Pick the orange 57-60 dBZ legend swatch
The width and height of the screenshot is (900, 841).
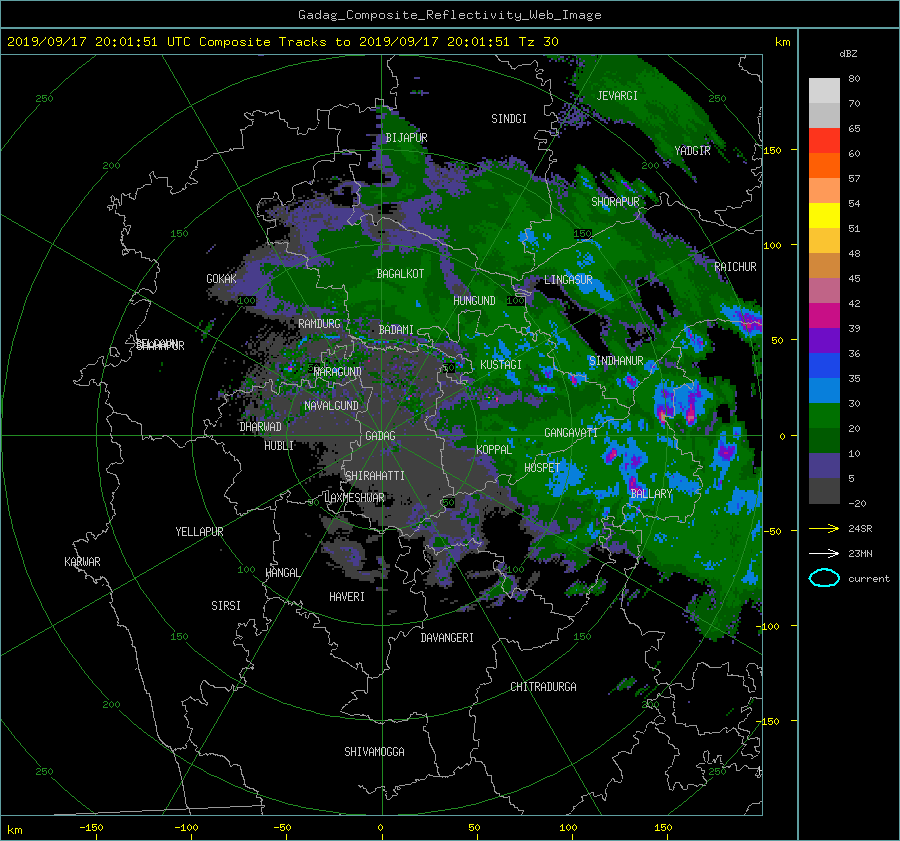click(x=824, y=166)
